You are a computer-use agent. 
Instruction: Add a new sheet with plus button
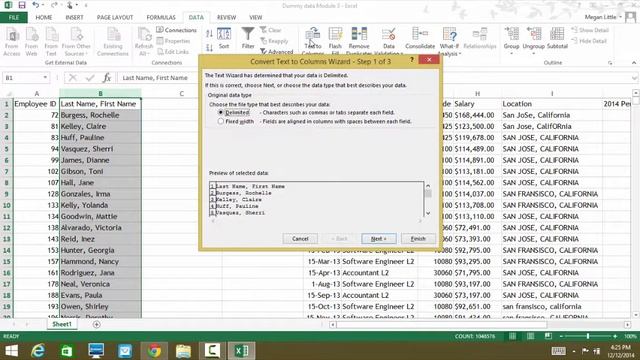[96, 324]
